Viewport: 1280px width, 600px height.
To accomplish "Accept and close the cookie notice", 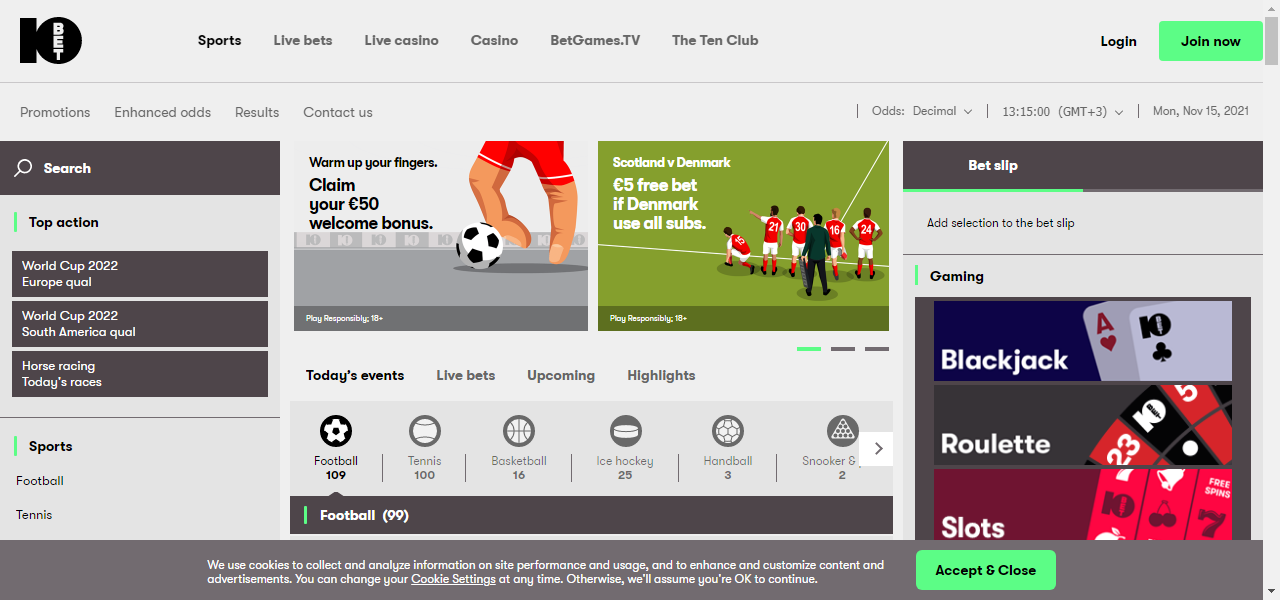I will tap(986, 570).
